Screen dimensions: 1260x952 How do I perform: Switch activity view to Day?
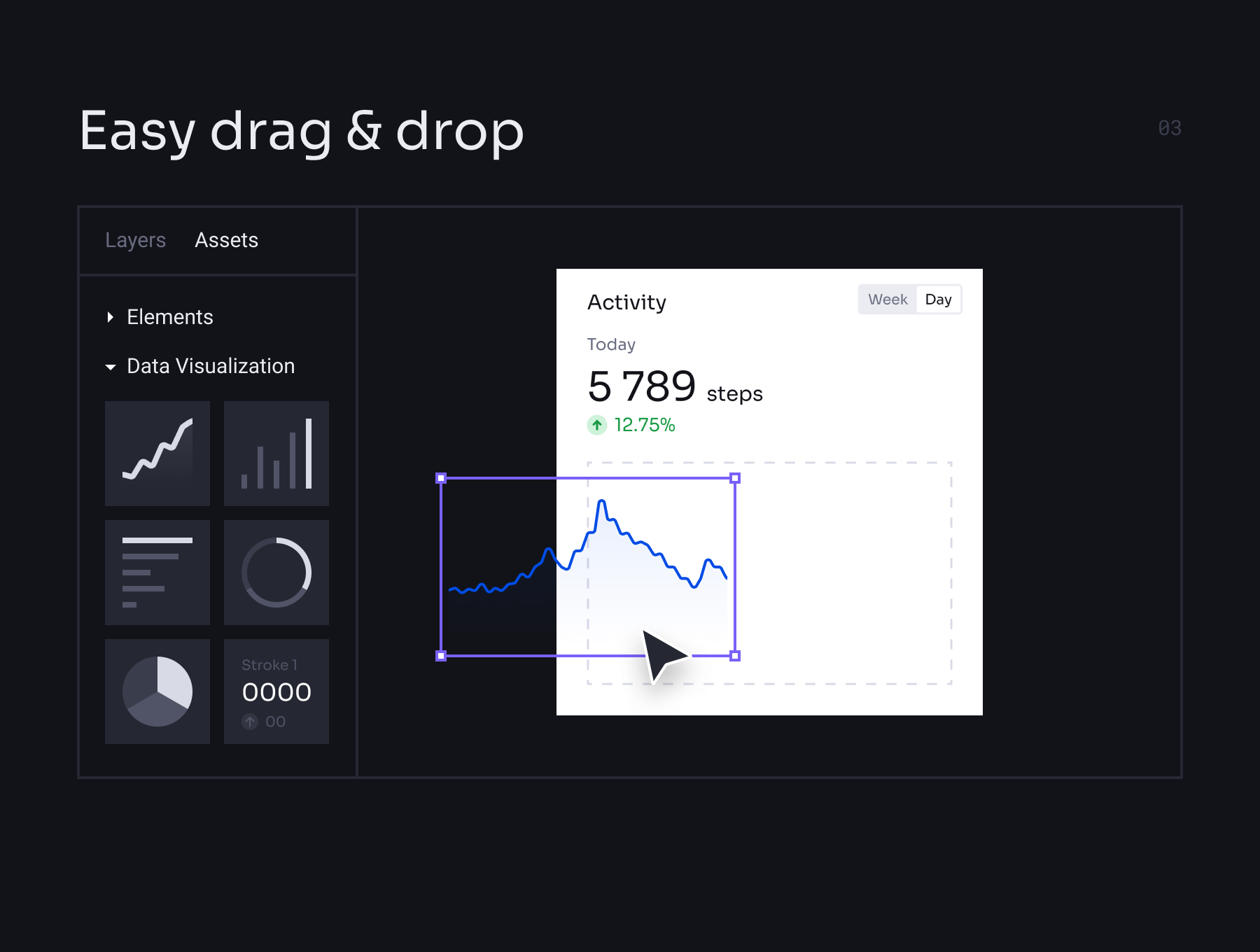[938, 300]
